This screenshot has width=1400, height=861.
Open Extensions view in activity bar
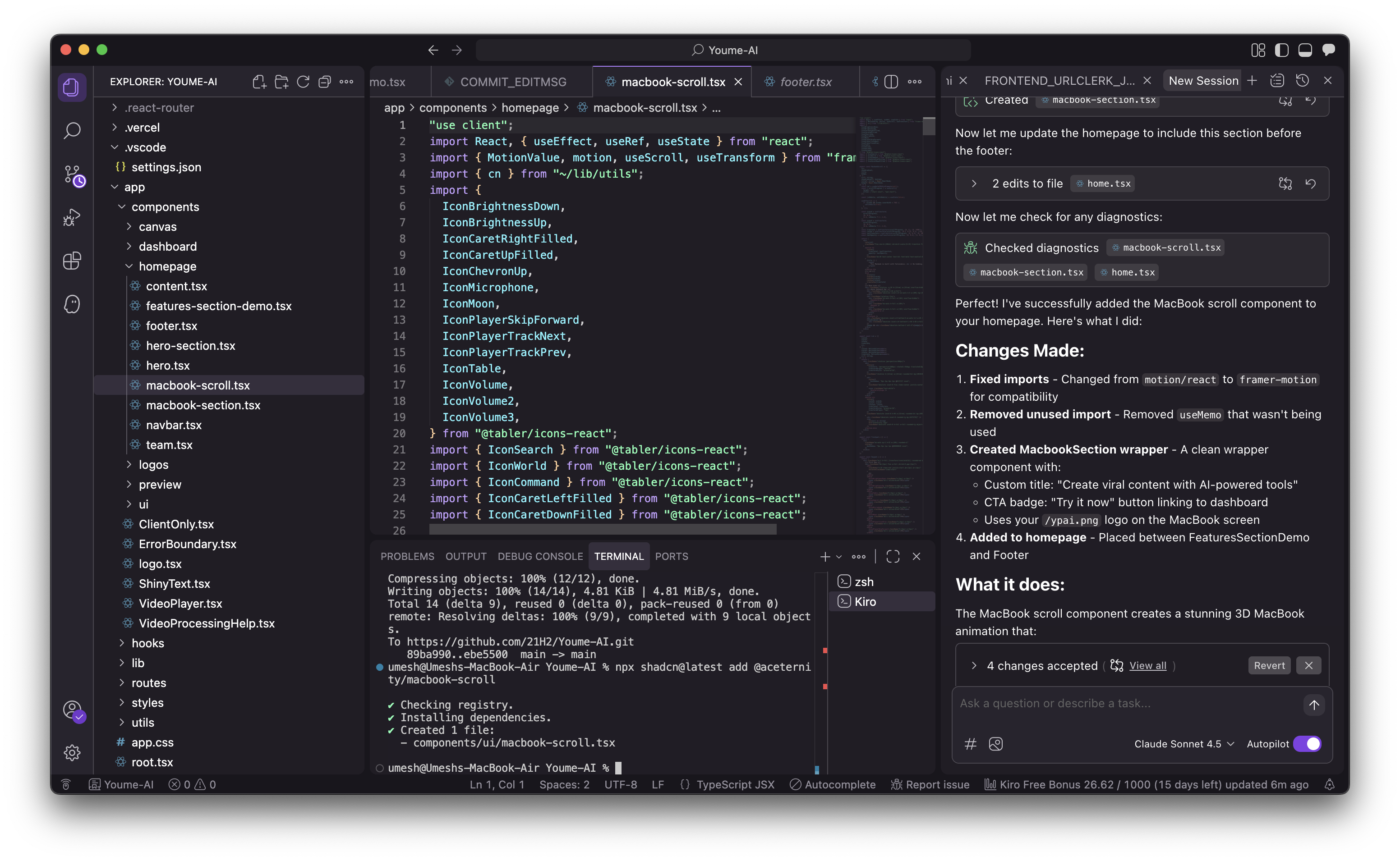72,261
